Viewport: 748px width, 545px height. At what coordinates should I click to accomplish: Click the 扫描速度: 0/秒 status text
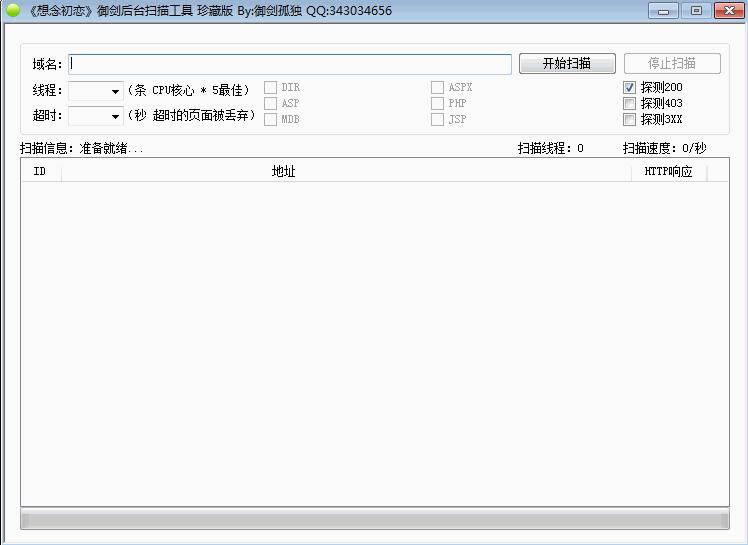pos(665,148)
